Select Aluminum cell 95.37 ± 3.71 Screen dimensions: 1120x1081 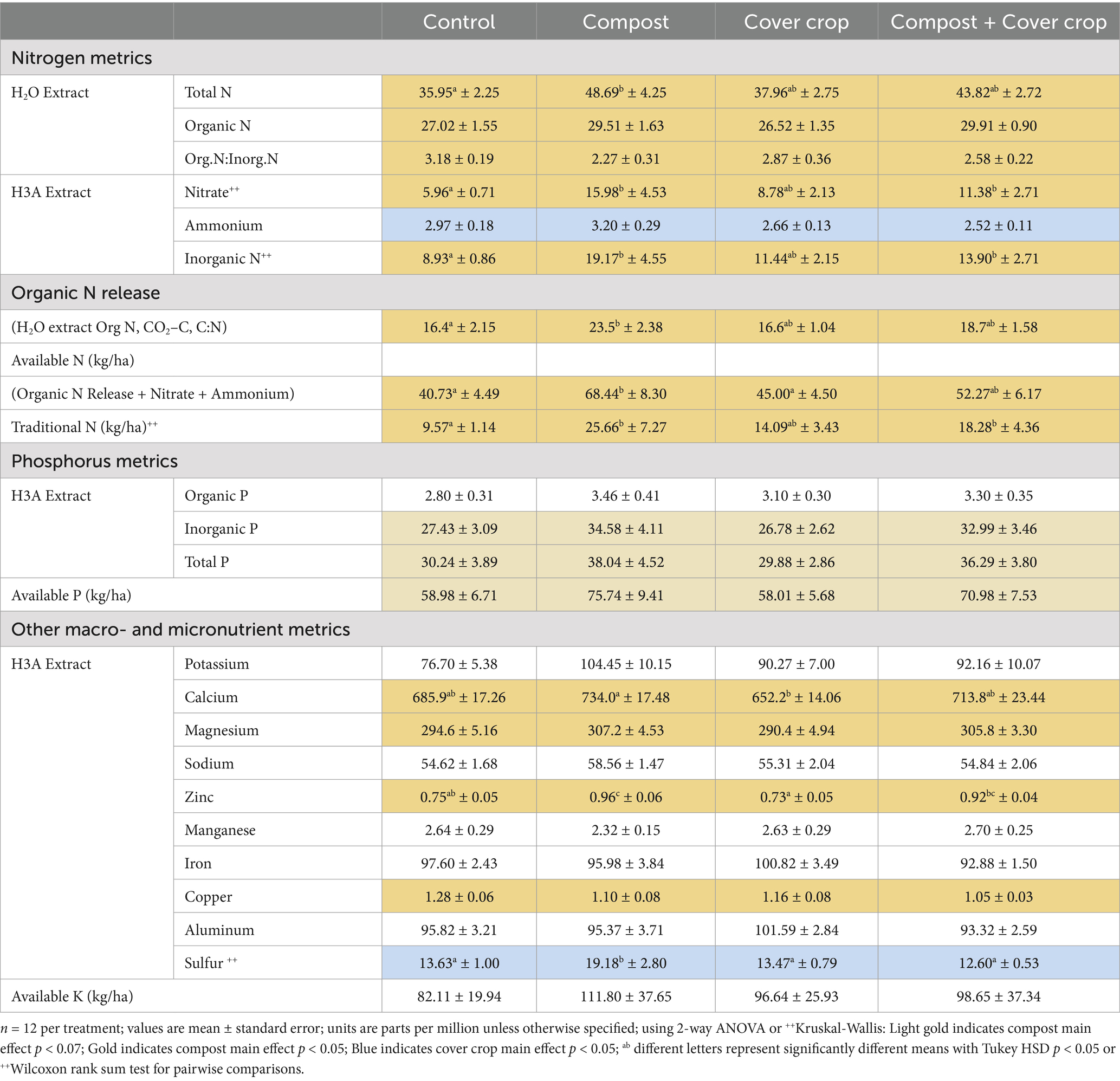tap(625, 930)
